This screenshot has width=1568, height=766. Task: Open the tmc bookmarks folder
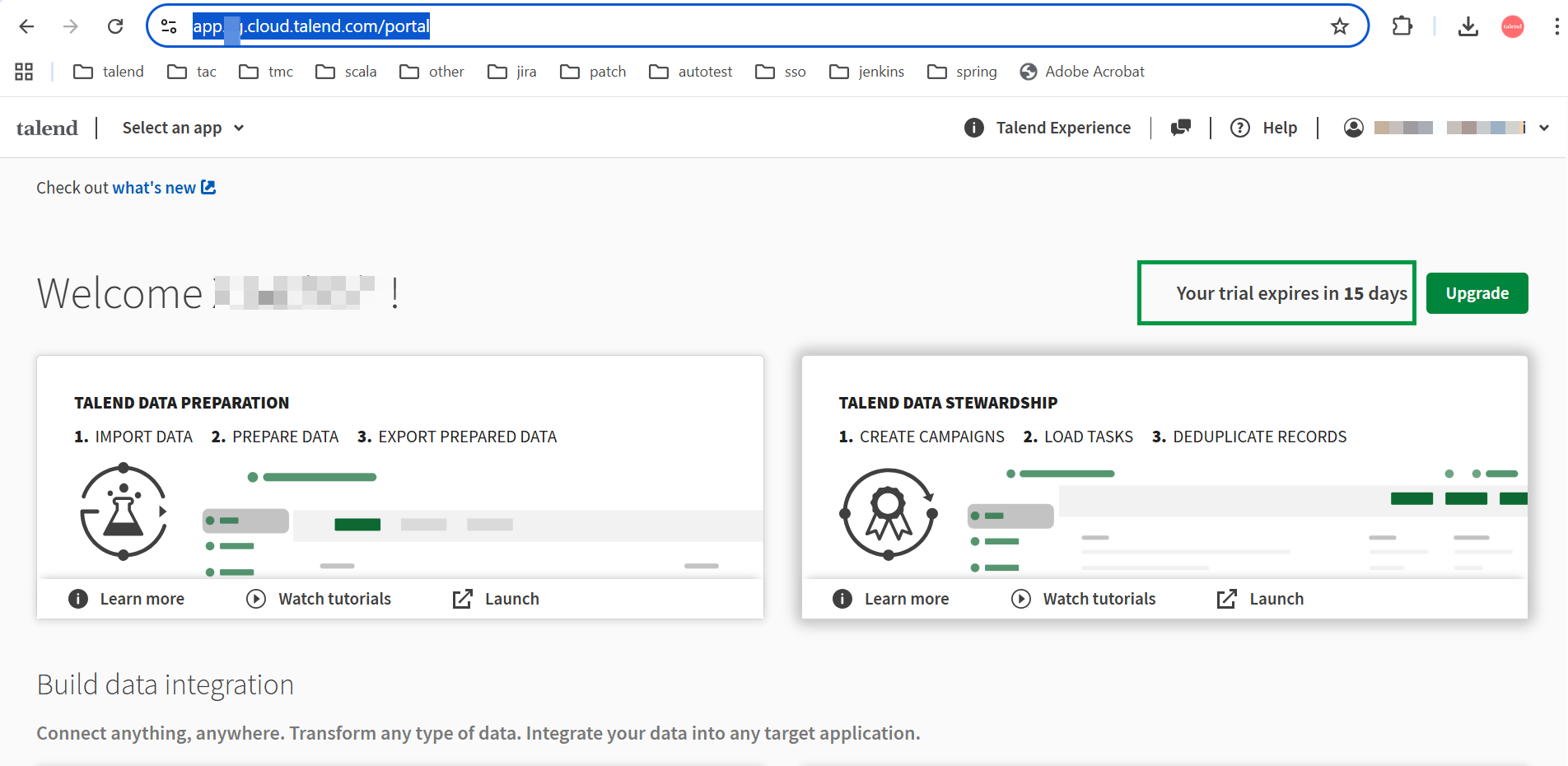coord(266,72)
